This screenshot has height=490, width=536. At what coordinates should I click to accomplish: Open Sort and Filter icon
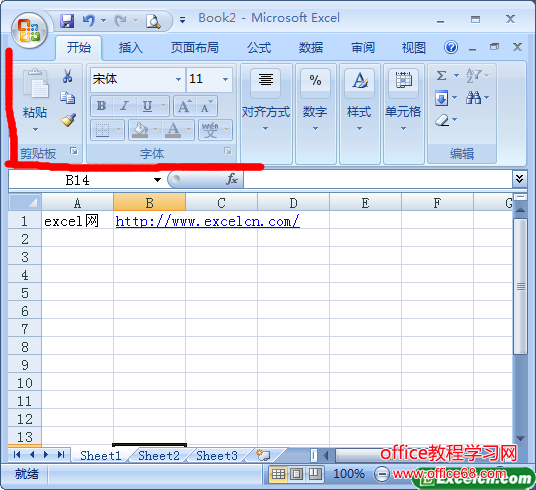tap(473, 75)
